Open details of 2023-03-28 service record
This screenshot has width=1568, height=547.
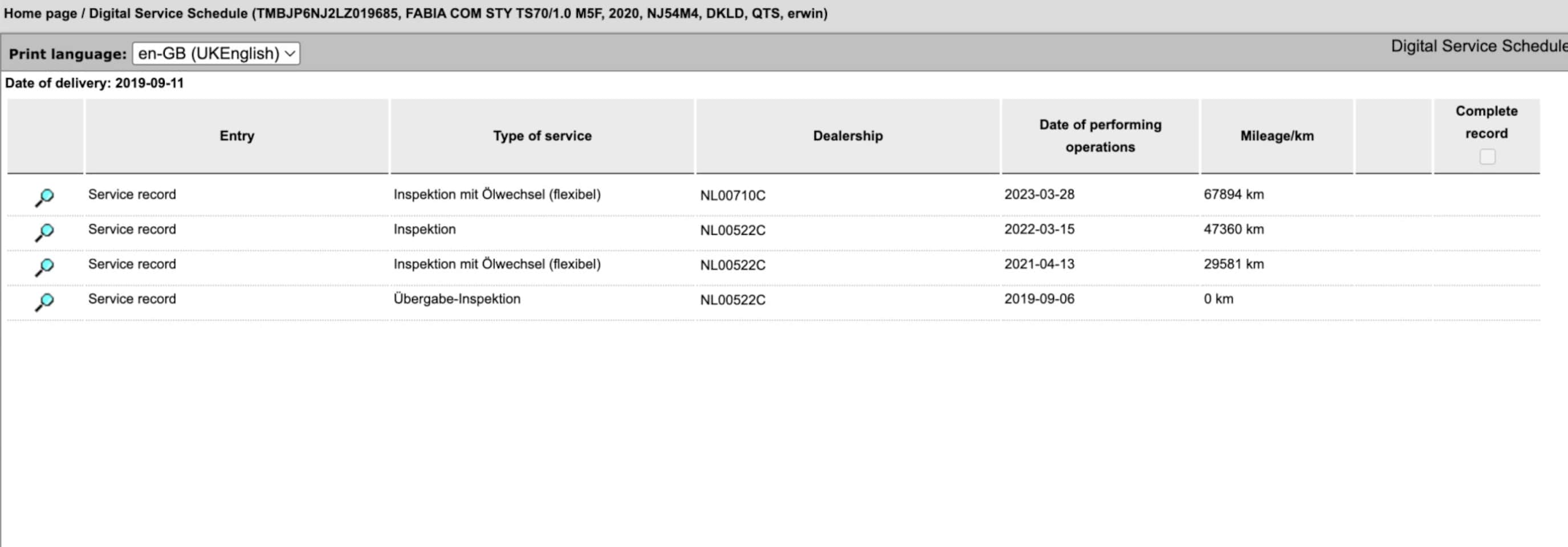click(44, 197)
